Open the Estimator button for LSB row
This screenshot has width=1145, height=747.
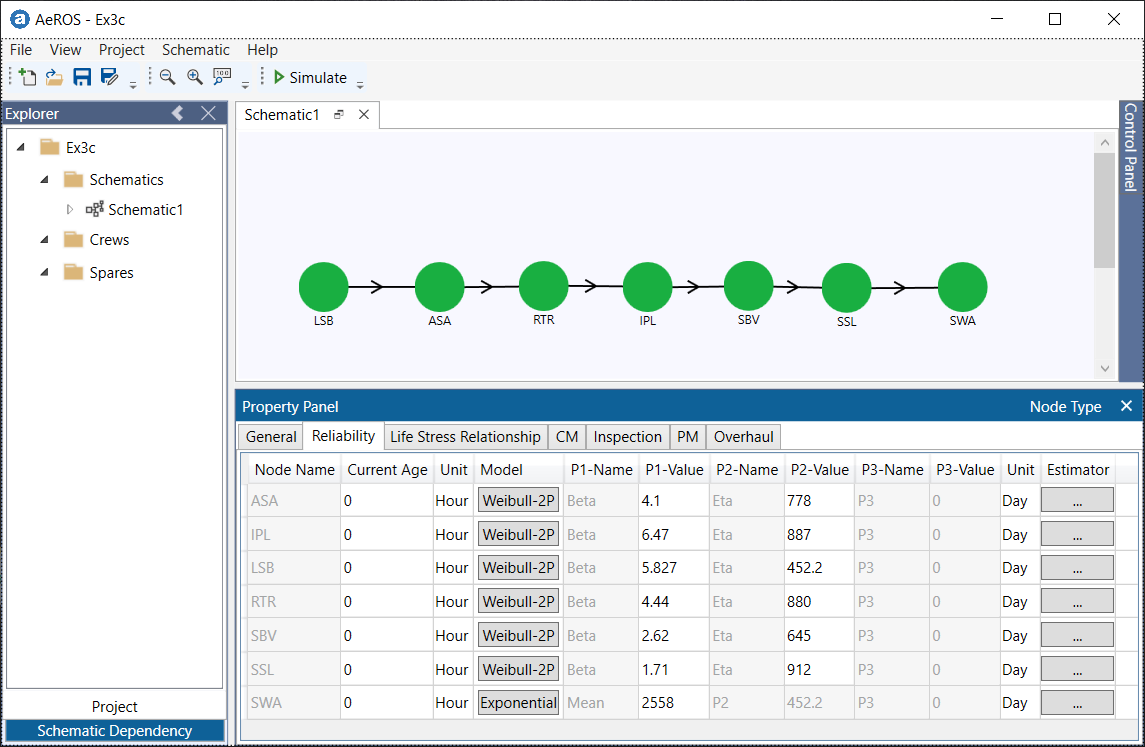tap(1077, 567)
